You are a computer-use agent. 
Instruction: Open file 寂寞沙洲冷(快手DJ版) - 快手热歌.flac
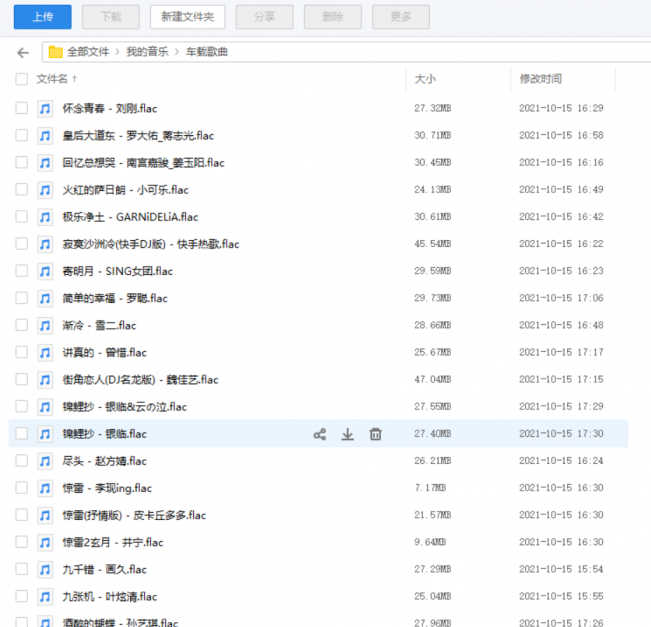pos(151,244)
